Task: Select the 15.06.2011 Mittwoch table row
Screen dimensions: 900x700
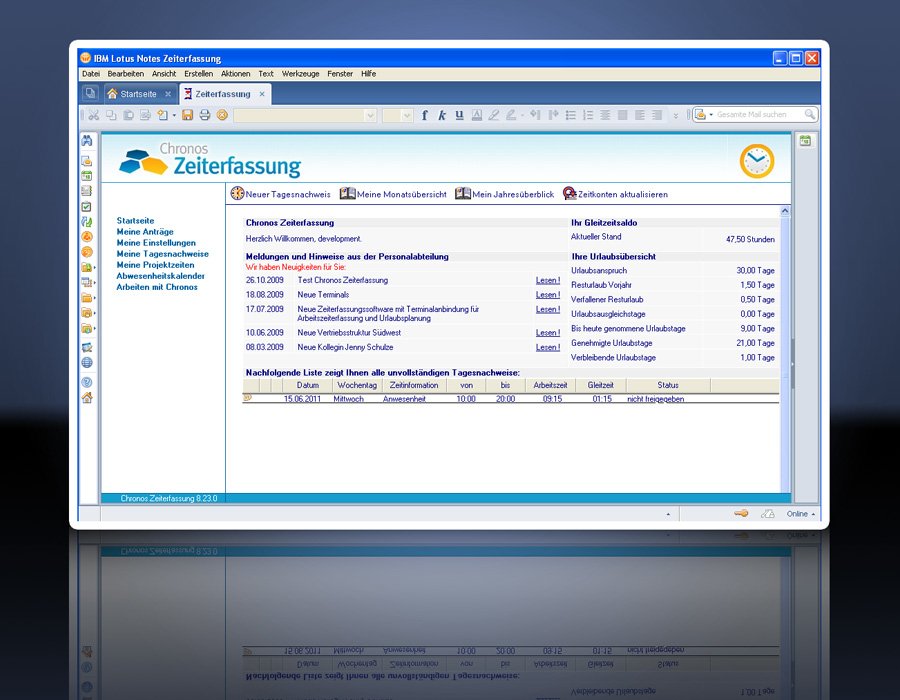Action: [x=511, y=399]
